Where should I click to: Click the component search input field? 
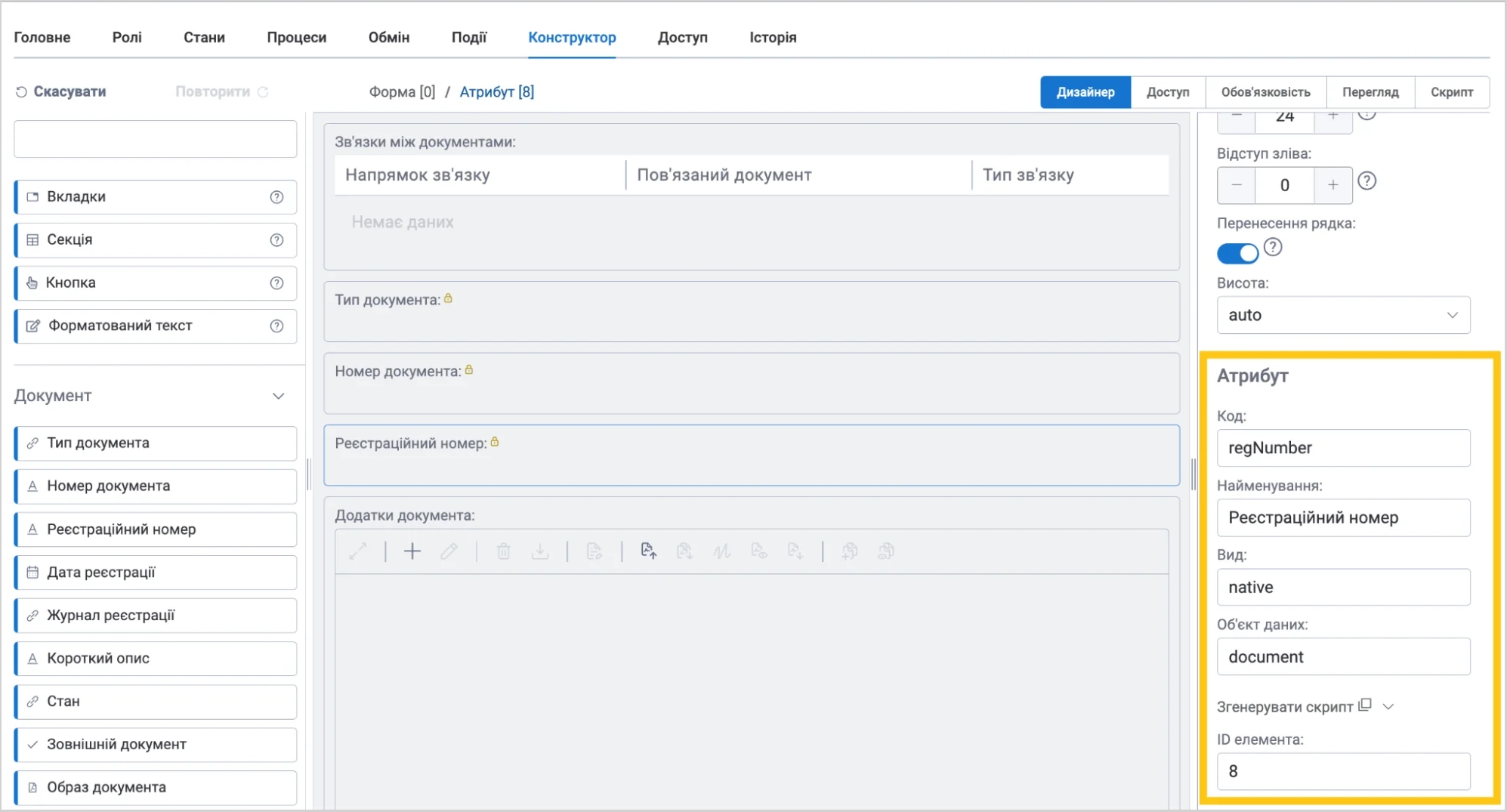156,139
